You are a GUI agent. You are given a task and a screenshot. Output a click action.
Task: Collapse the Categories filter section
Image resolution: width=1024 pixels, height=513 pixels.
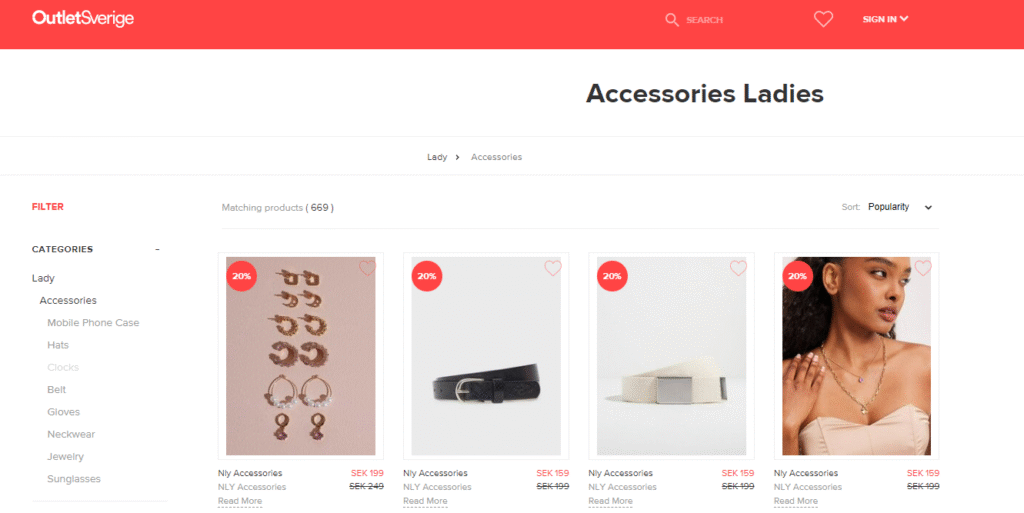pyautogui.click(x=157, y=249)
